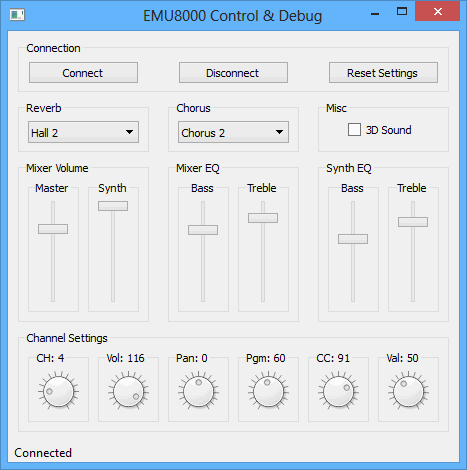The height and width of the screenshot is (470, 467).
Task: Click the CH: 4 channel dial knob
Action: pos(58,391)
